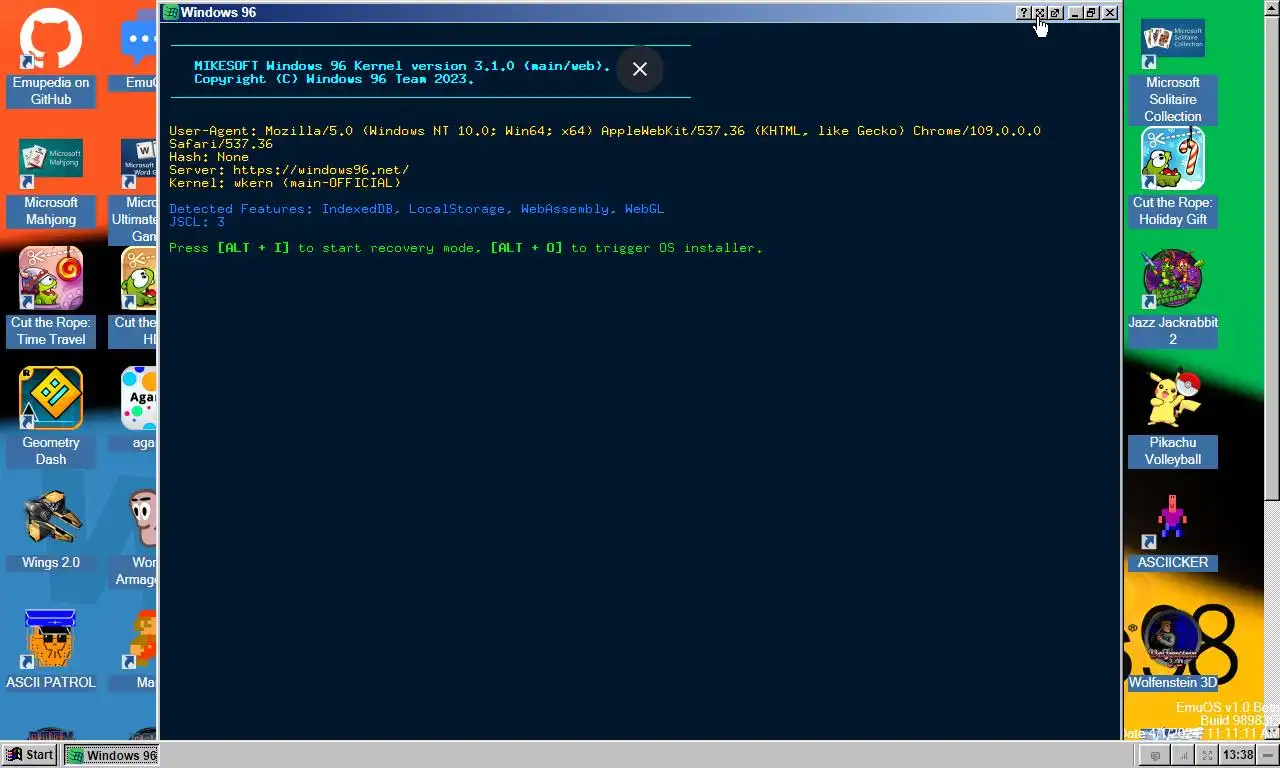
Task: Click the show desktop dash button in tray
Action: (x=1268, y=755)
